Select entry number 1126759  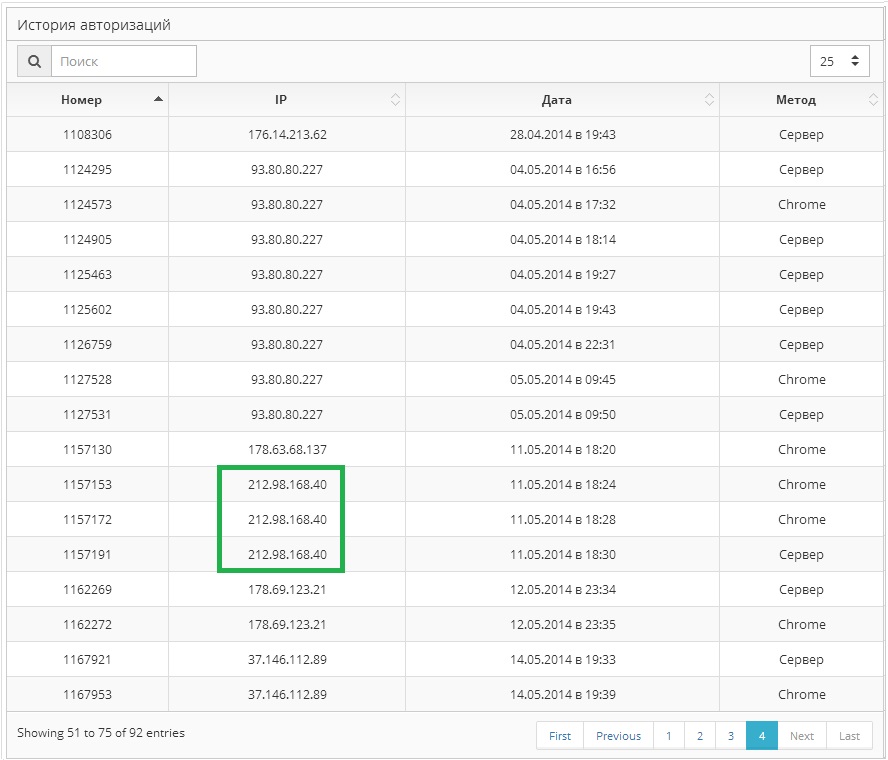[x=87, y=345]
